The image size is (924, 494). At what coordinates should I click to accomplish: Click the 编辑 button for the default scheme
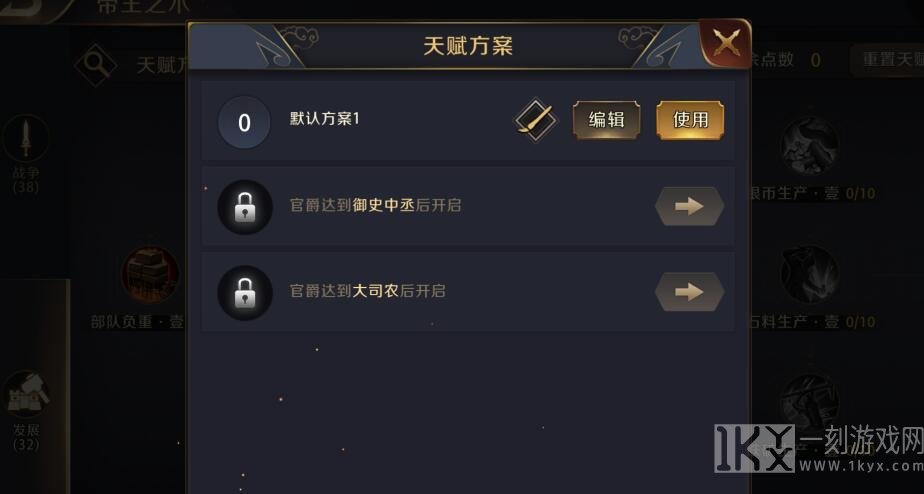(x=606, y=120)
